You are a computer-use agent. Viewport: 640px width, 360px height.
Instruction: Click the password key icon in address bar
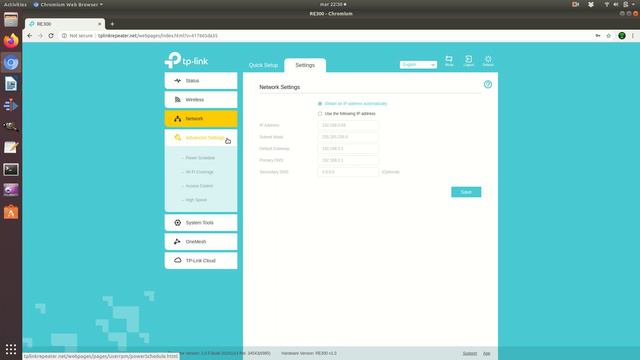click(598, 36)
